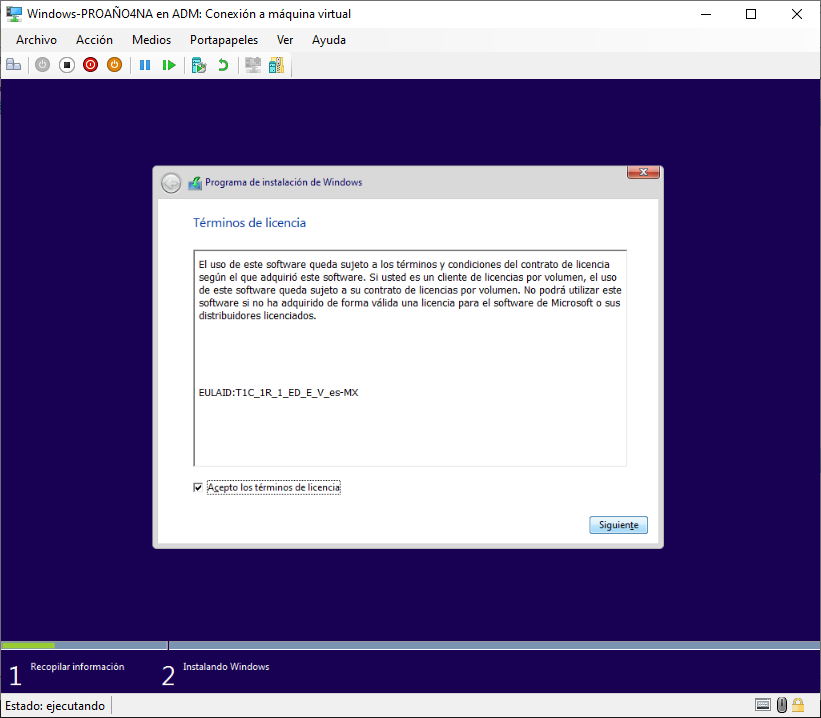Click the mouse status icon
This screenshot has width=821, height=718.
click(x=782, y=705)
